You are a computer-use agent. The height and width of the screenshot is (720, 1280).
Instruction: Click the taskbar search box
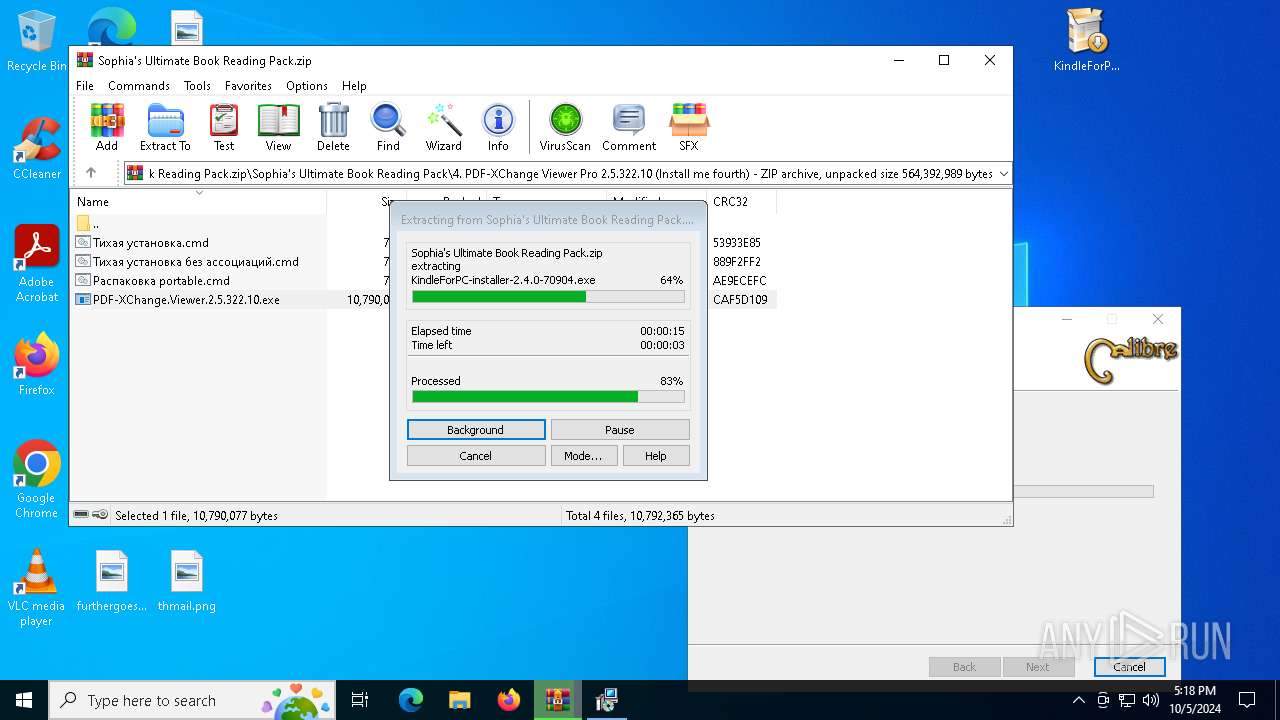pos(193,700)
